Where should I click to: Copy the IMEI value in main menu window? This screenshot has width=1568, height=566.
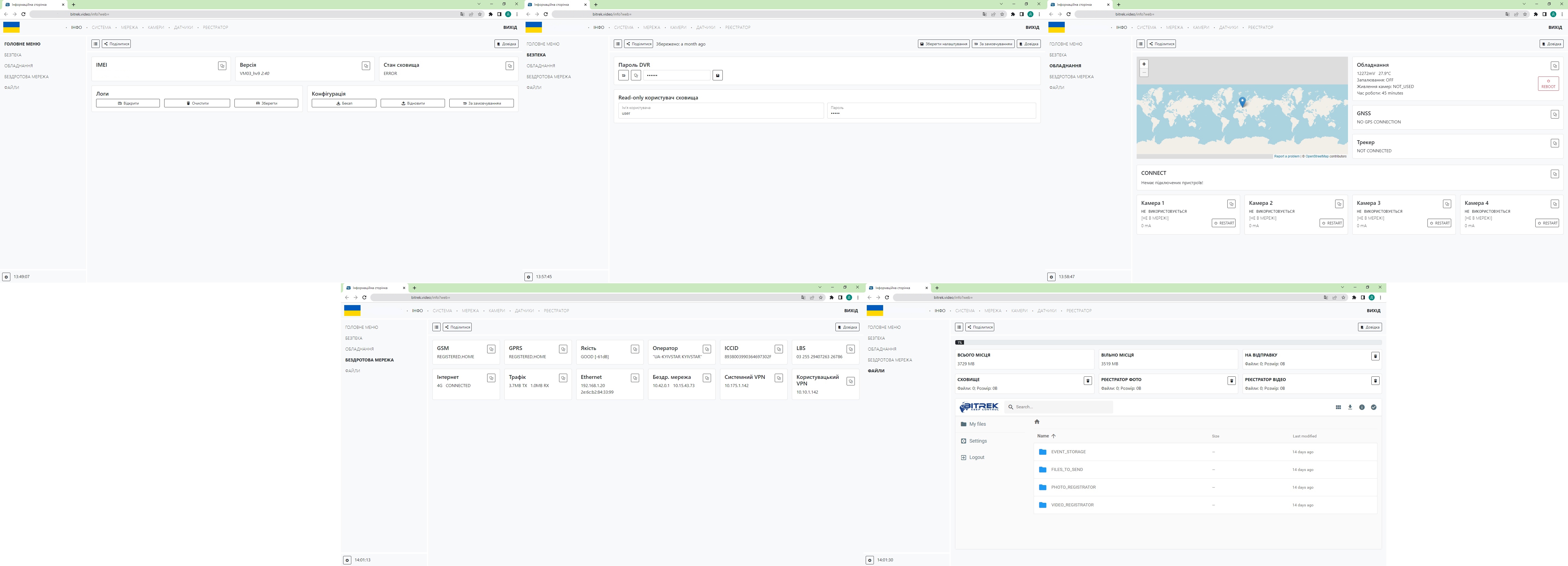(x=222, y=66)
